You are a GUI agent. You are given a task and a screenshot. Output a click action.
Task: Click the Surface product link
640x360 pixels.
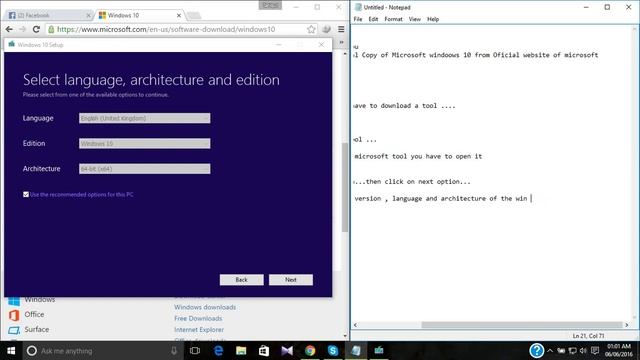tap(37, 329)
